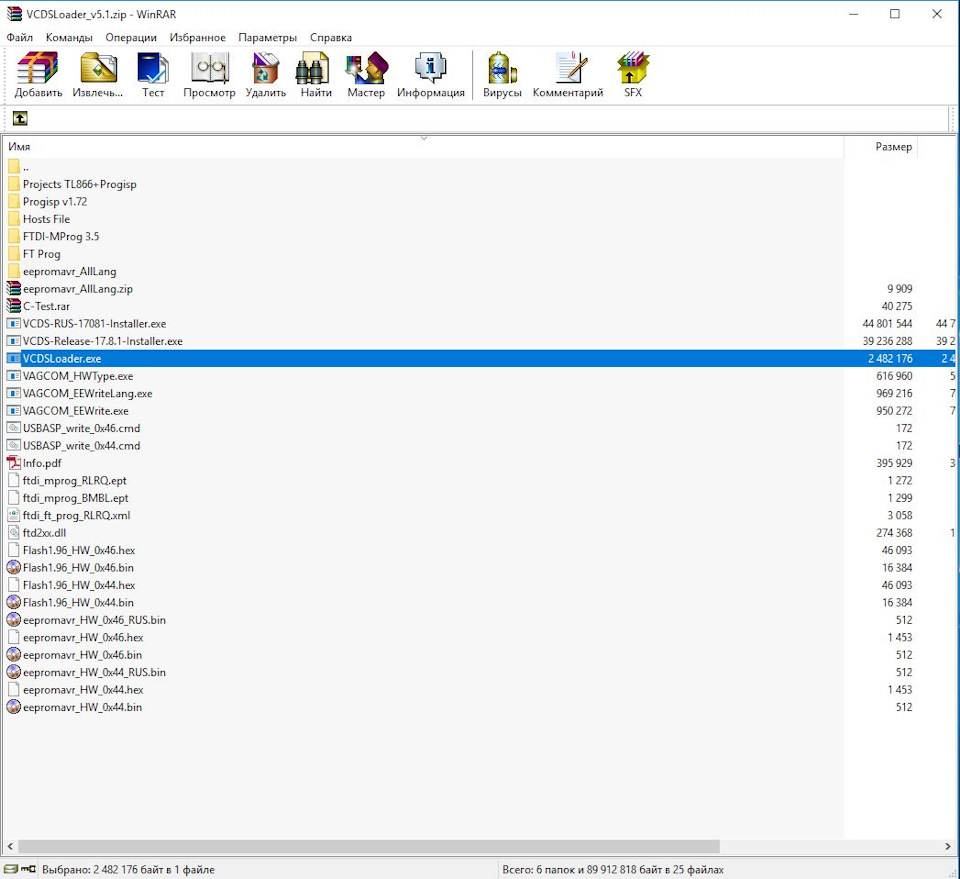Open the Команды menu
Image resolution: width=960 pixels, height=879 pixels.
[69, 37]
